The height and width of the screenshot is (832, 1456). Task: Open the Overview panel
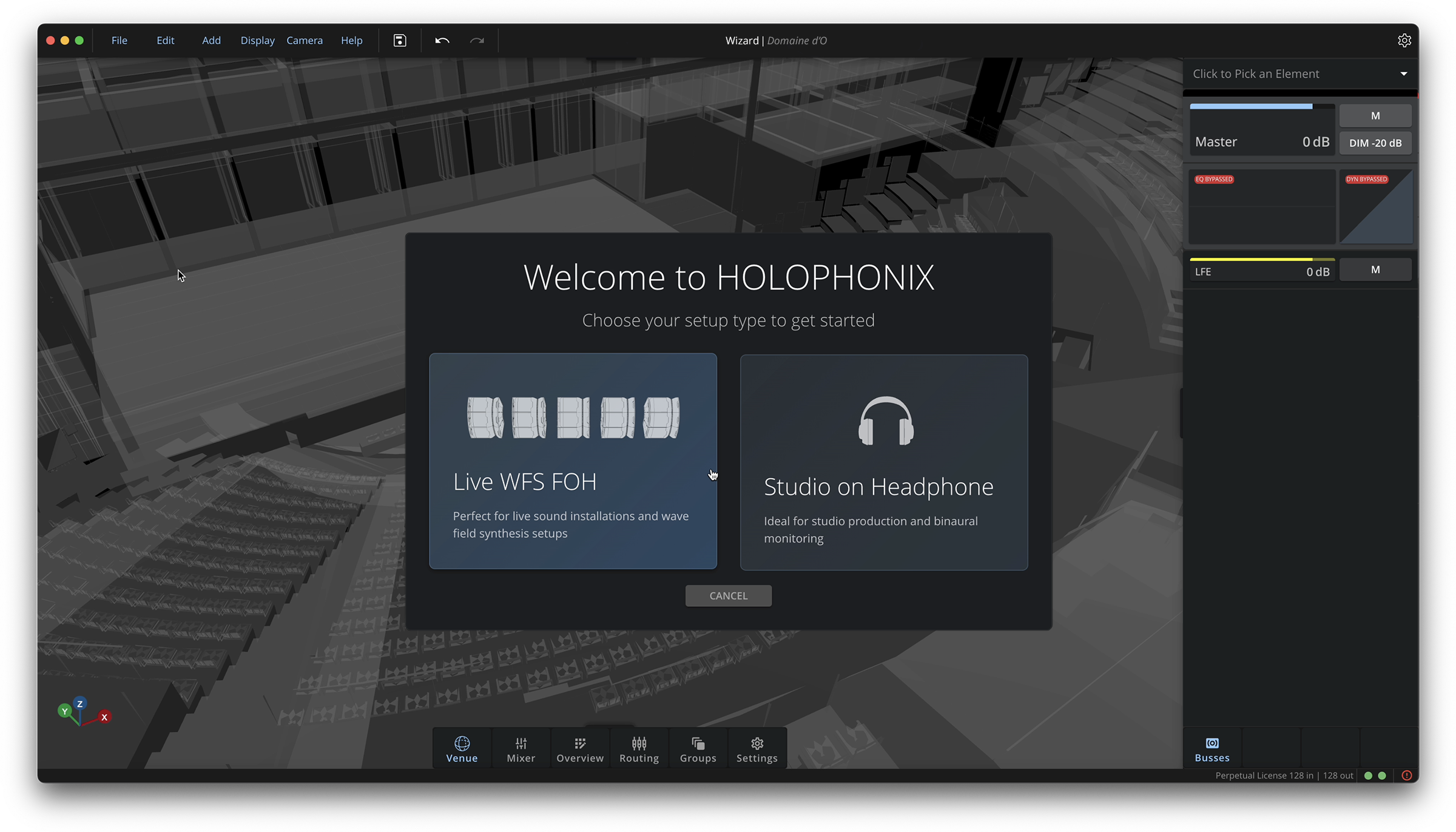pyautogui.click(x=579, y=749)
